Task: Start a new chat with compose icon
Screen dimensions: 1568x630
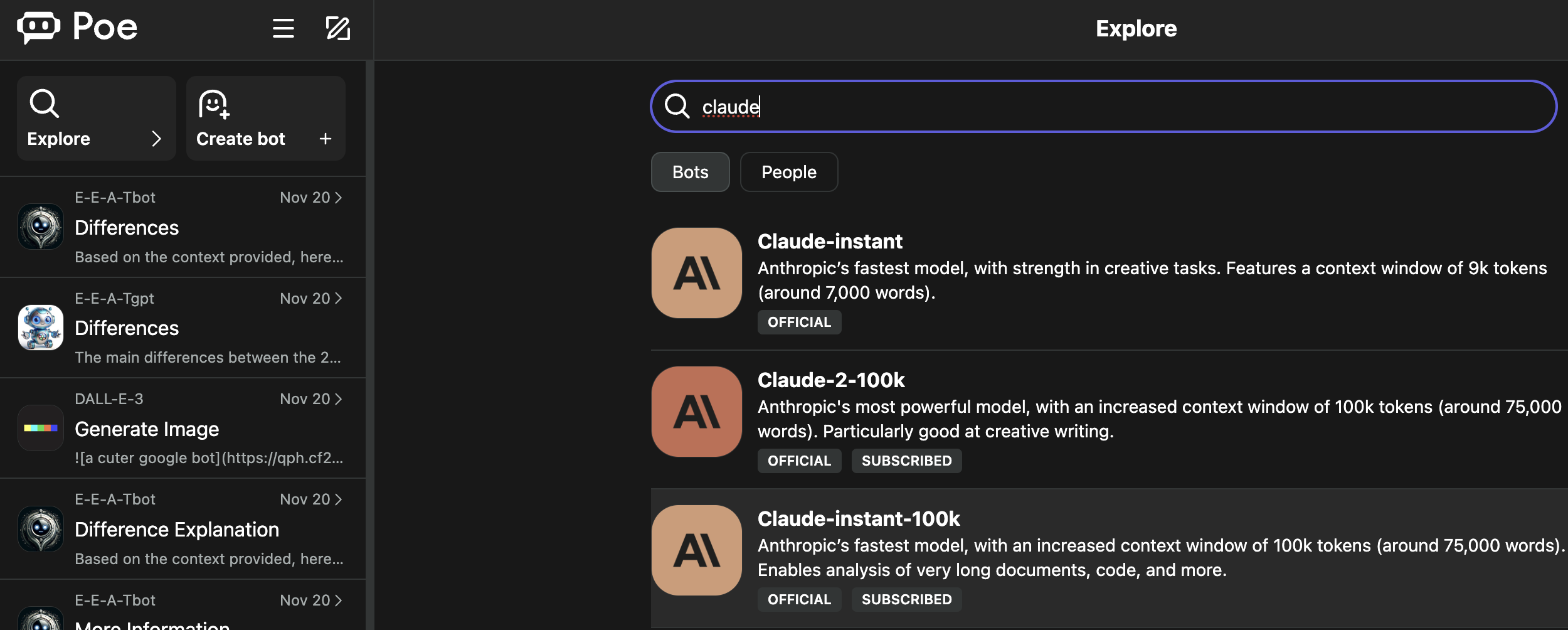Action: (338, 28)
